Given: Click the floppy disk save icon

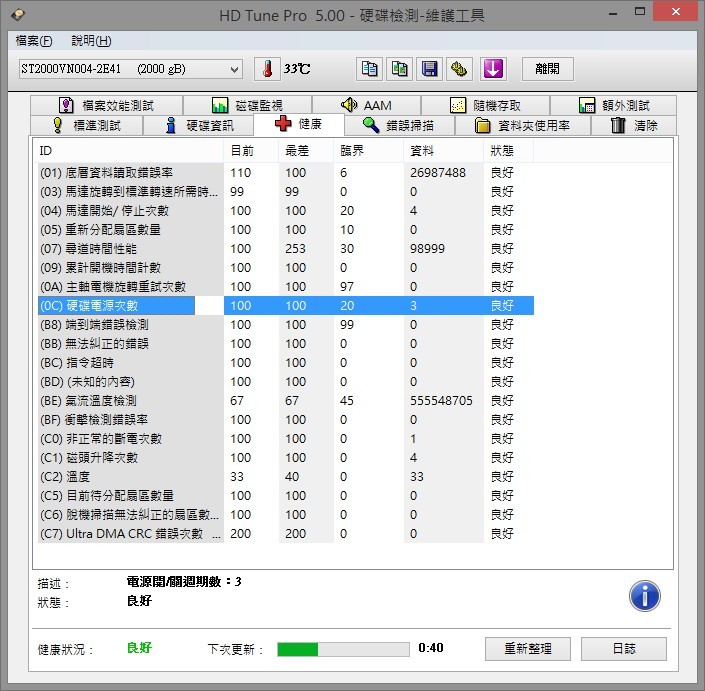Looking at the screenshot, I should pyautogui.click(x=429, y=69).
